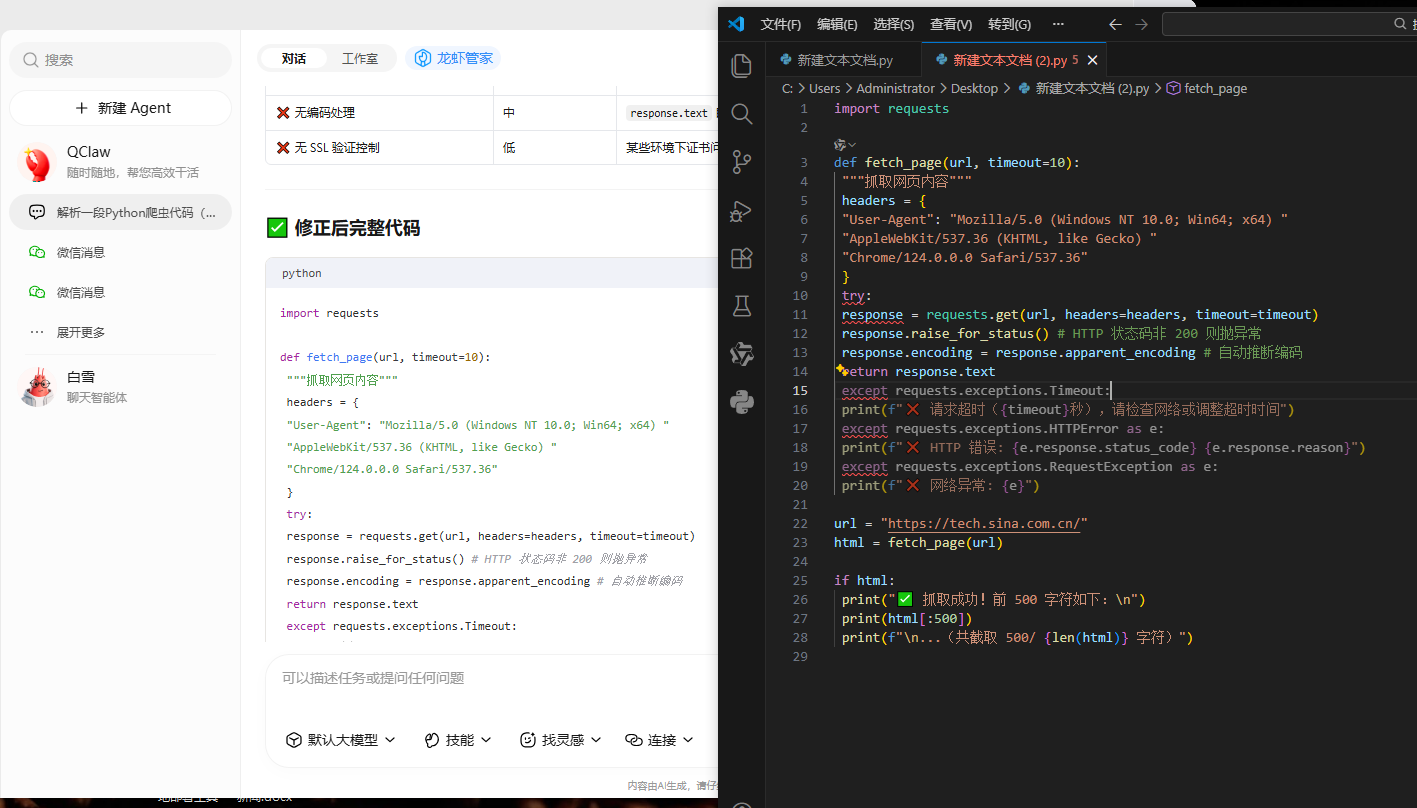This screenshot has width=1417, height=808.
Task: Click the 无 SSL 验证控制 table cell
Action: tap(379, 147)
